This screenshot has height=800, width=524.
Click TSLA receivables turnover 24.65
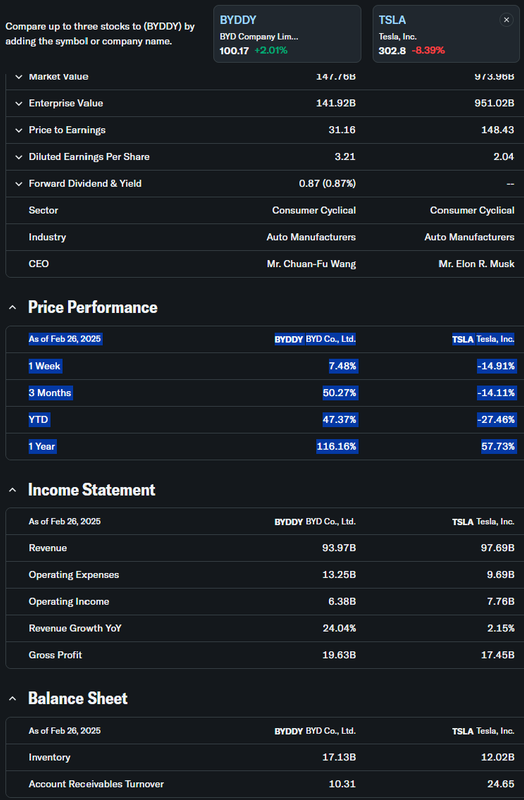501,784
